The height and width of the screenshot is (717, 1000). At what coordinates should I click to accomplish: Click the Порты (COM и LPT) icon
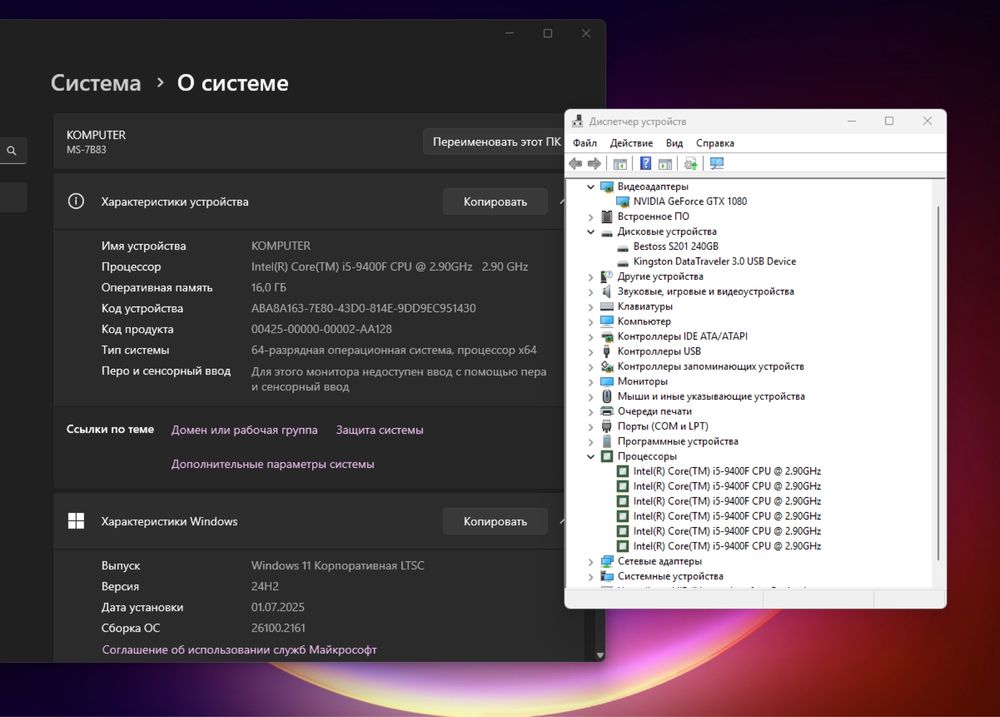point(607,426)
